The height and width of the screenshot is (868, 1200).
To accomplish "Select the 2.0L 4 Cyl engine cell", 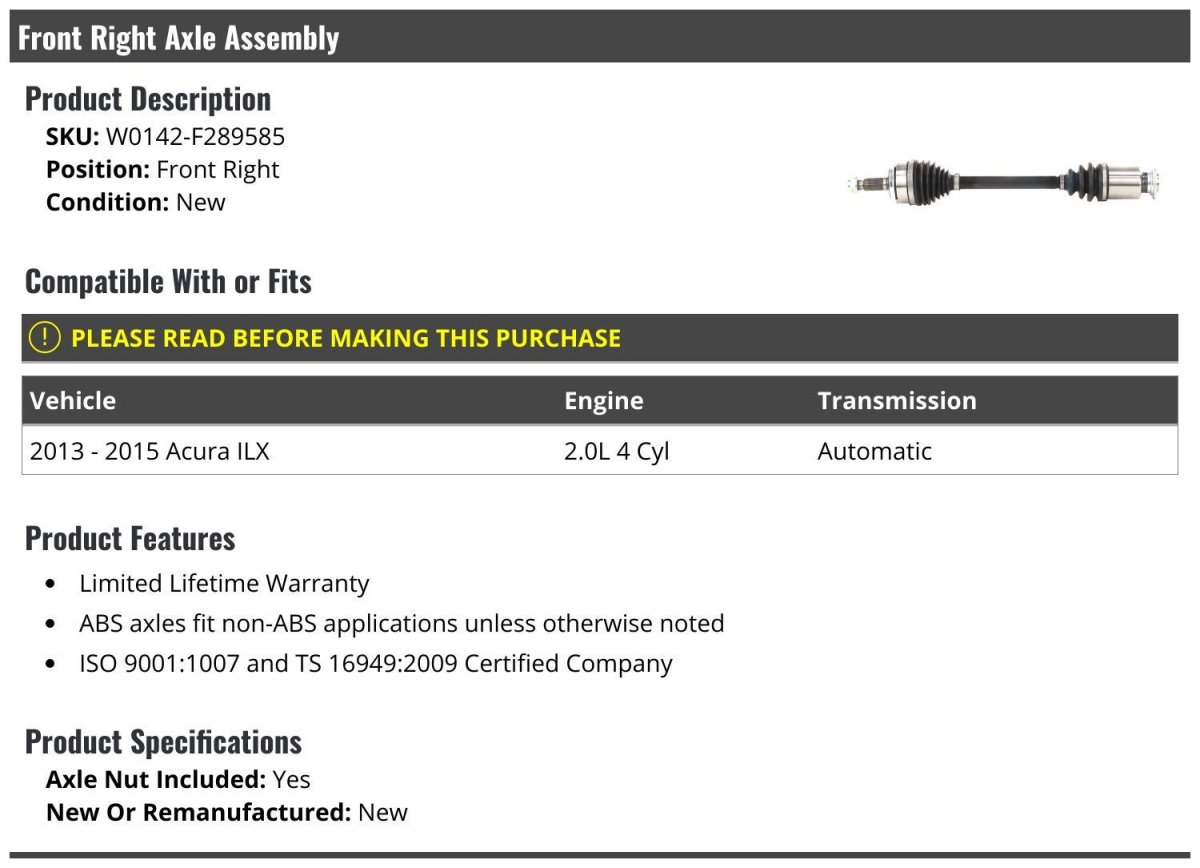I will (x=617, y=451).
